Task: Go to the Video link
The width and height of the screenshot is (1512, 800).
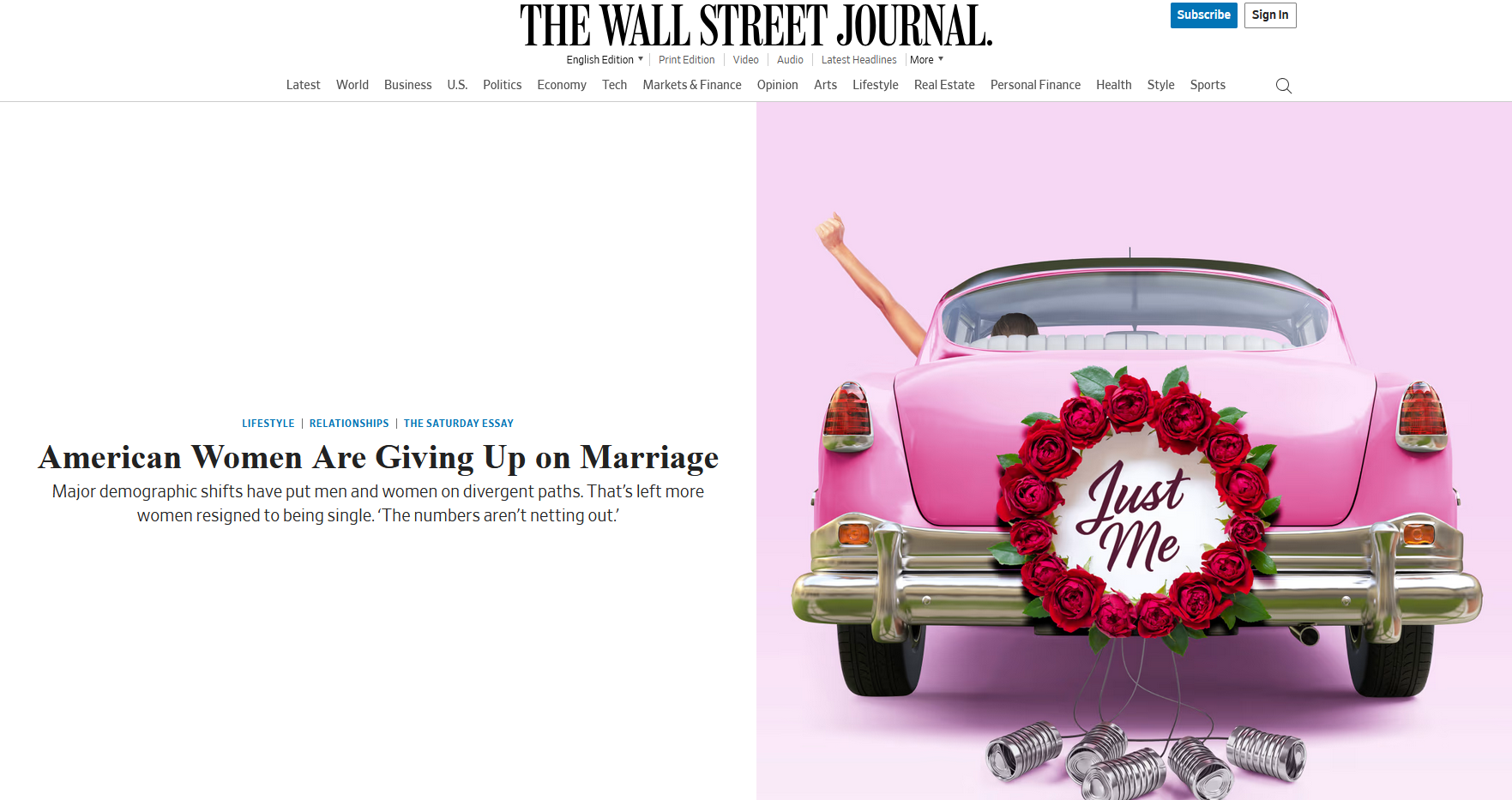Action: coord(745,60)
